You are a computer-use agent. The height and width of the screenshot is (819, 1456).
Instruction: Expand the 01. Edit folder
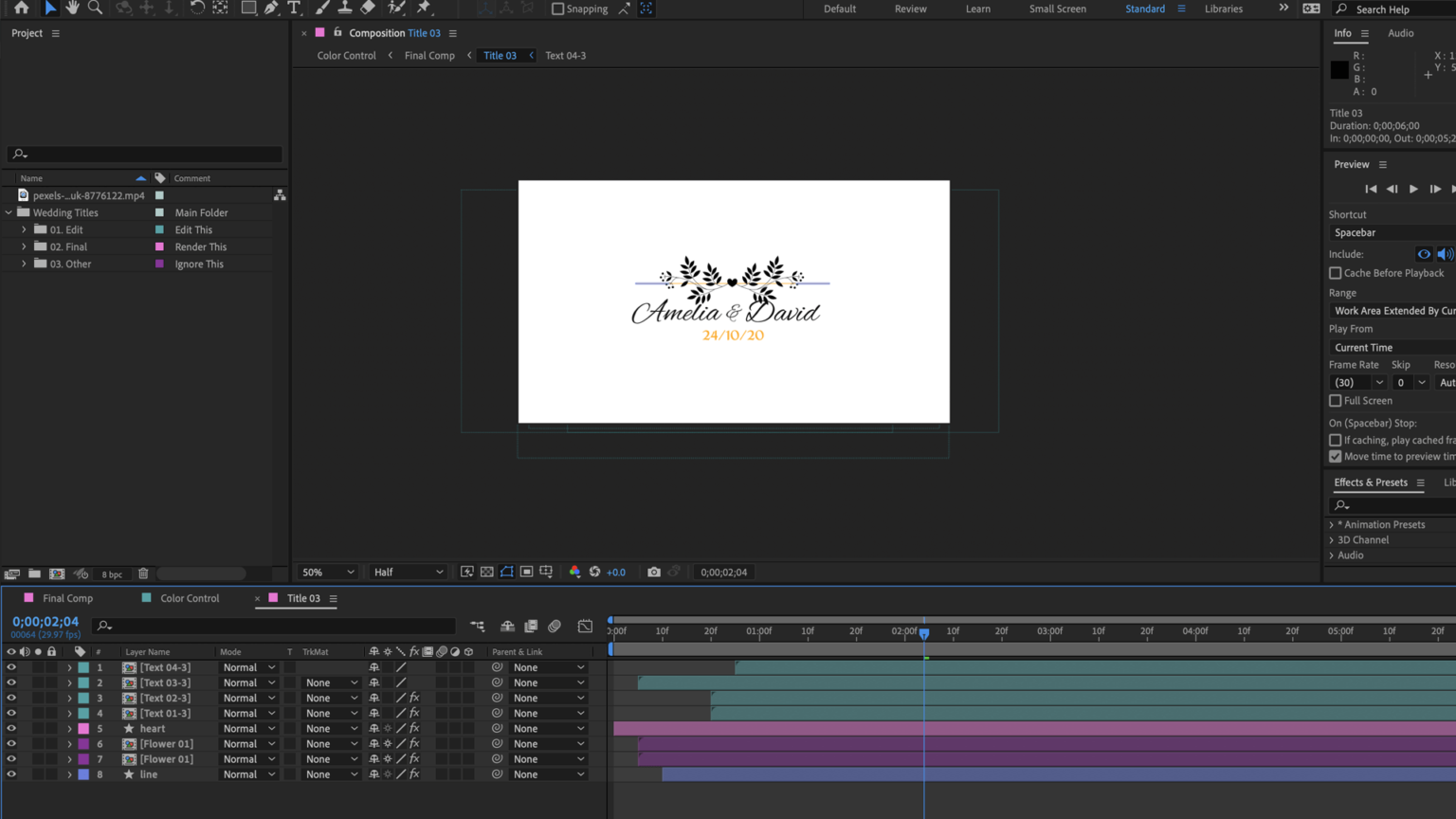pos(24,229)
